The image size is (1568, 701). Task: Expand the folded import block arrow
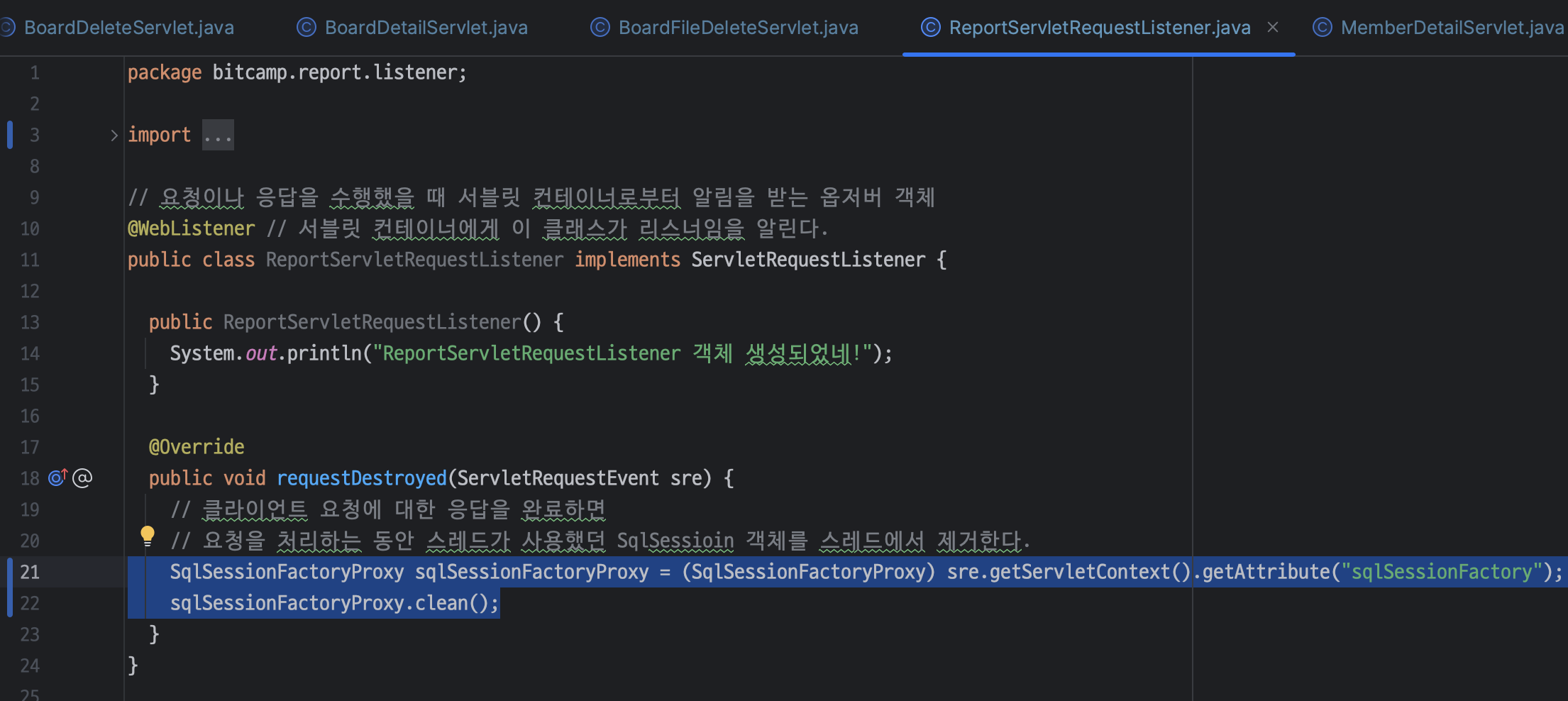(114, 135)
